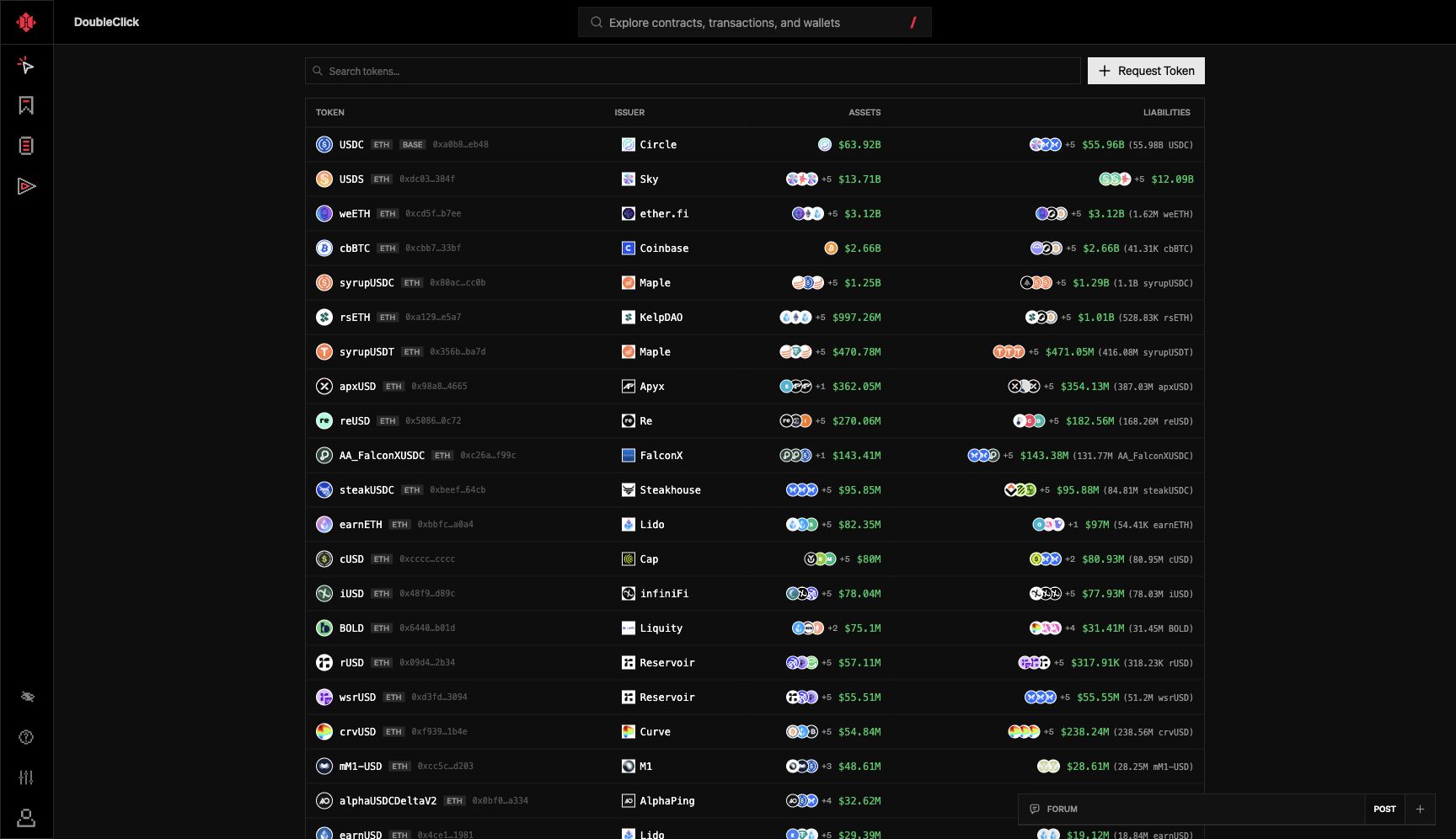Click the $238.24M liabilities value for crvUSD

(x=1084, y=732)
